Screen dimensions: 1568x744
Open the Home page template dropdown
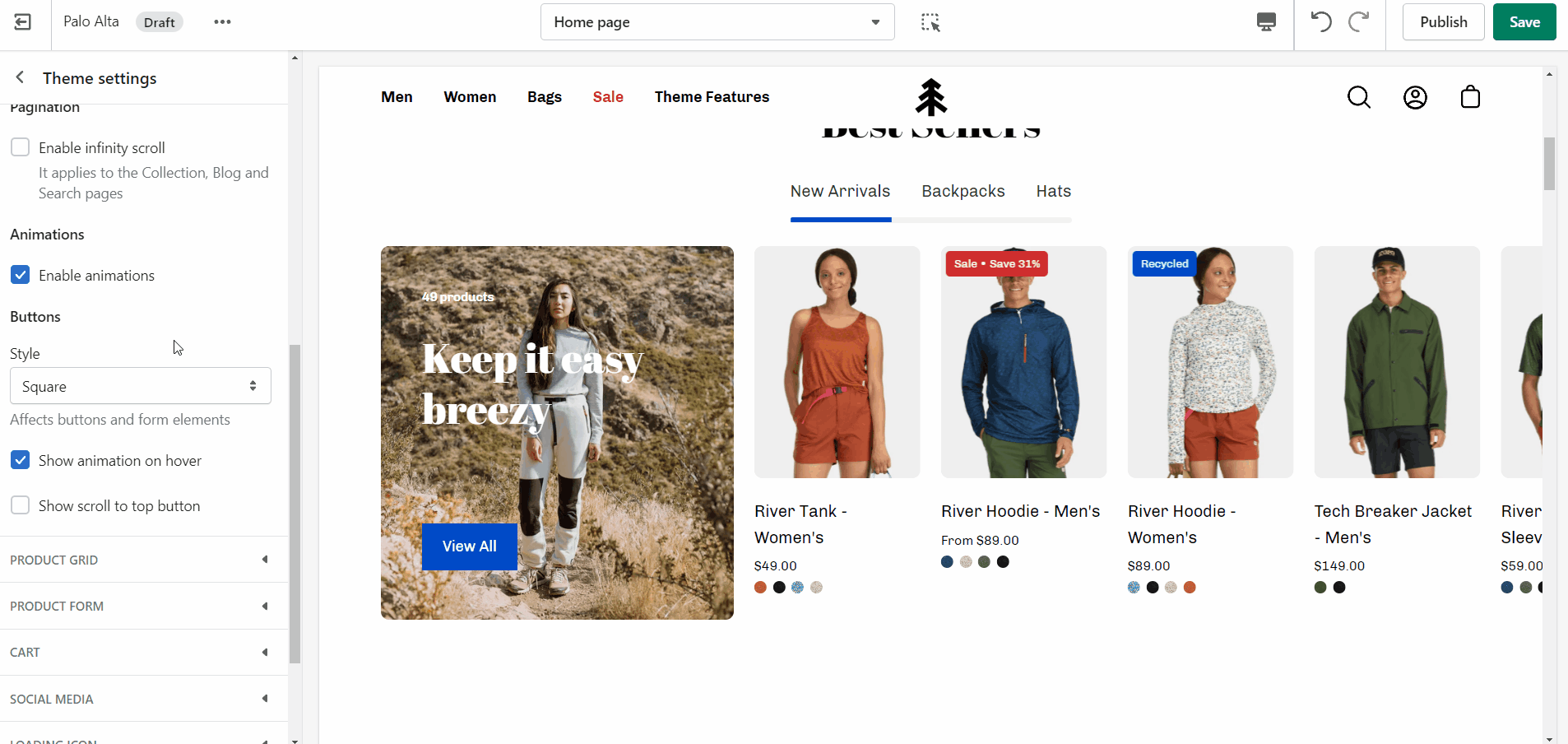717,22
